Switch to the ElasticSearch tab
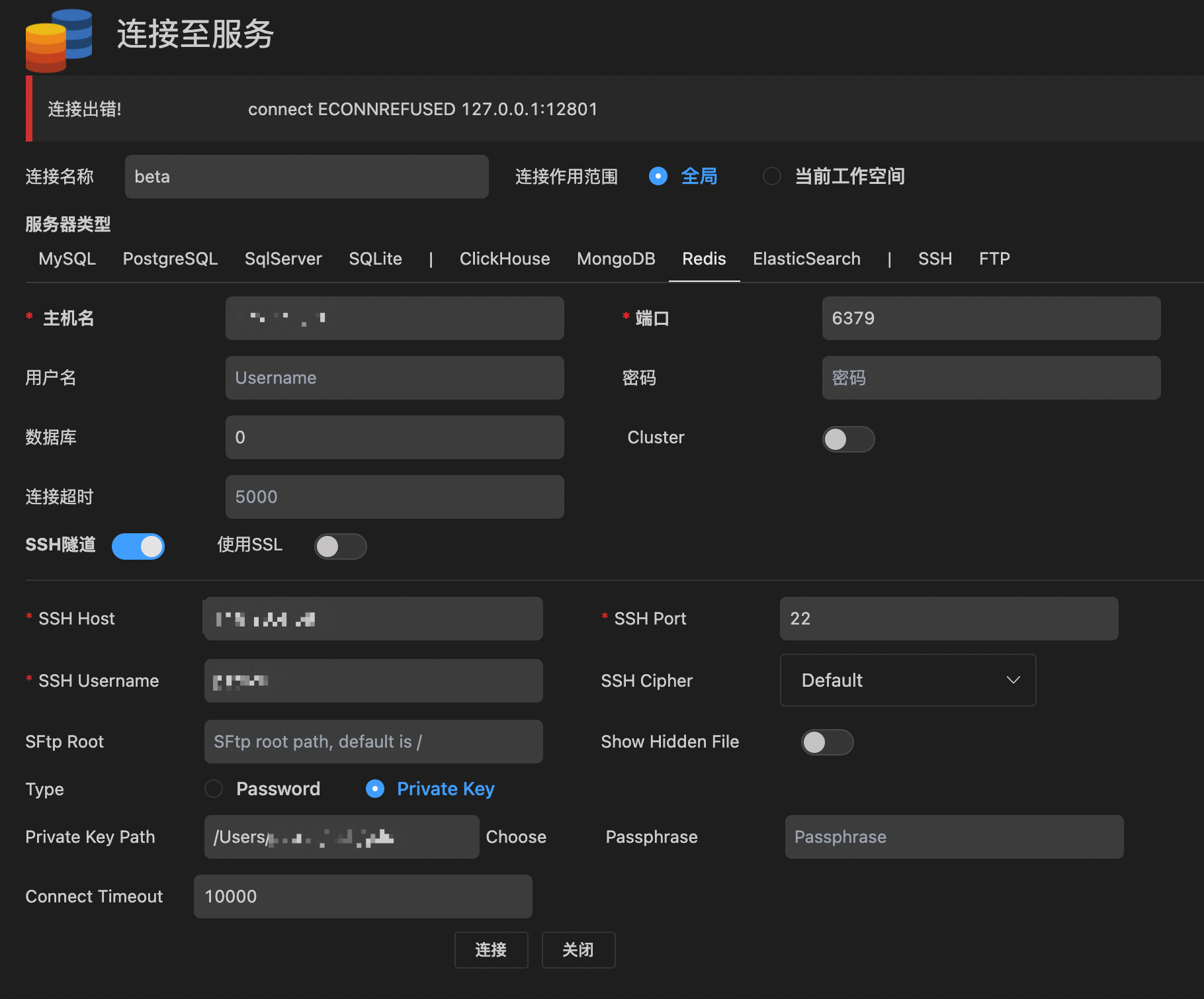This screenshot has height=999, width=1204. 806,259
